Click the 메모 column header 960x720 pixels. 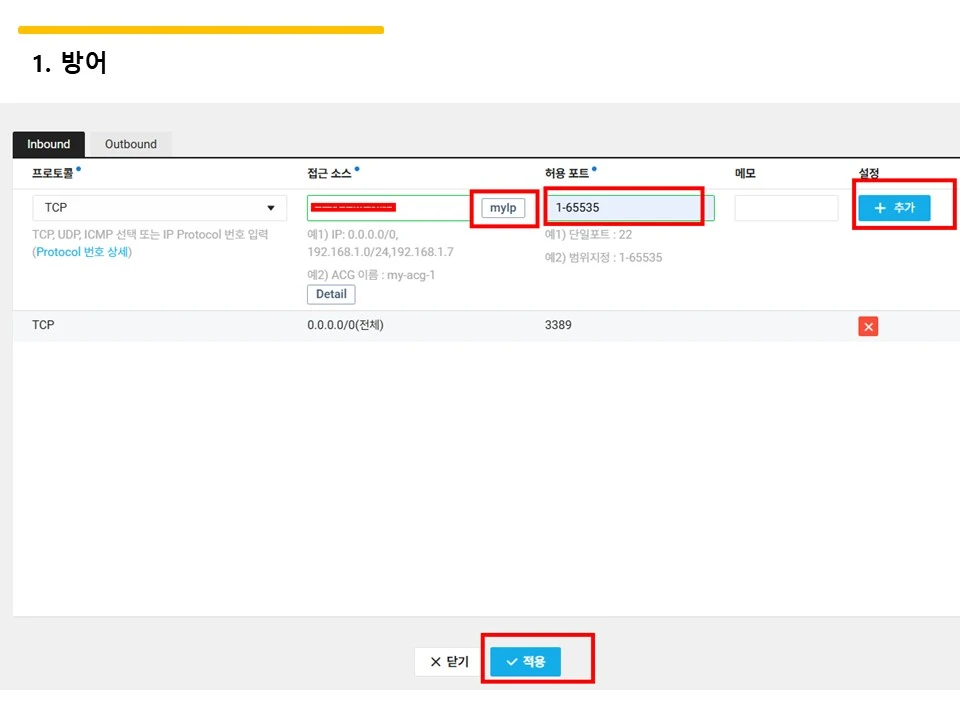click(745, 173)
